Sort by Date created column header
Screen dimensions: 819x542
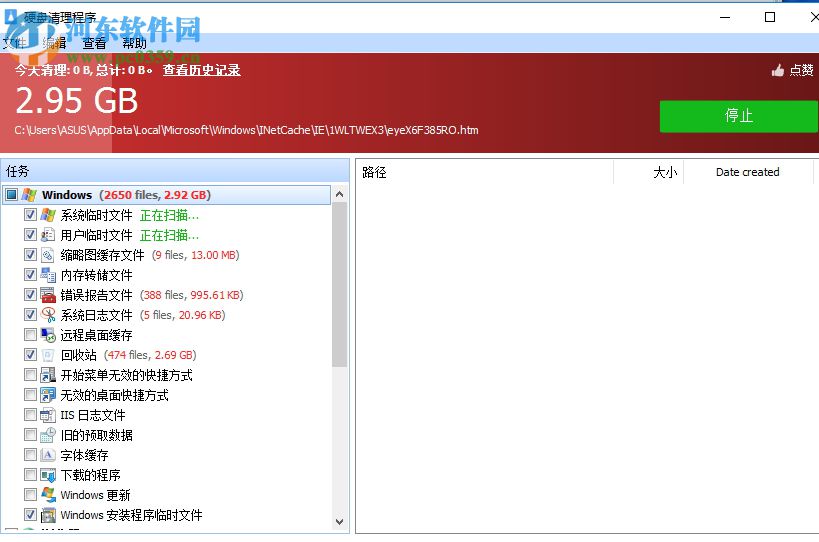(x=748, y=172)
